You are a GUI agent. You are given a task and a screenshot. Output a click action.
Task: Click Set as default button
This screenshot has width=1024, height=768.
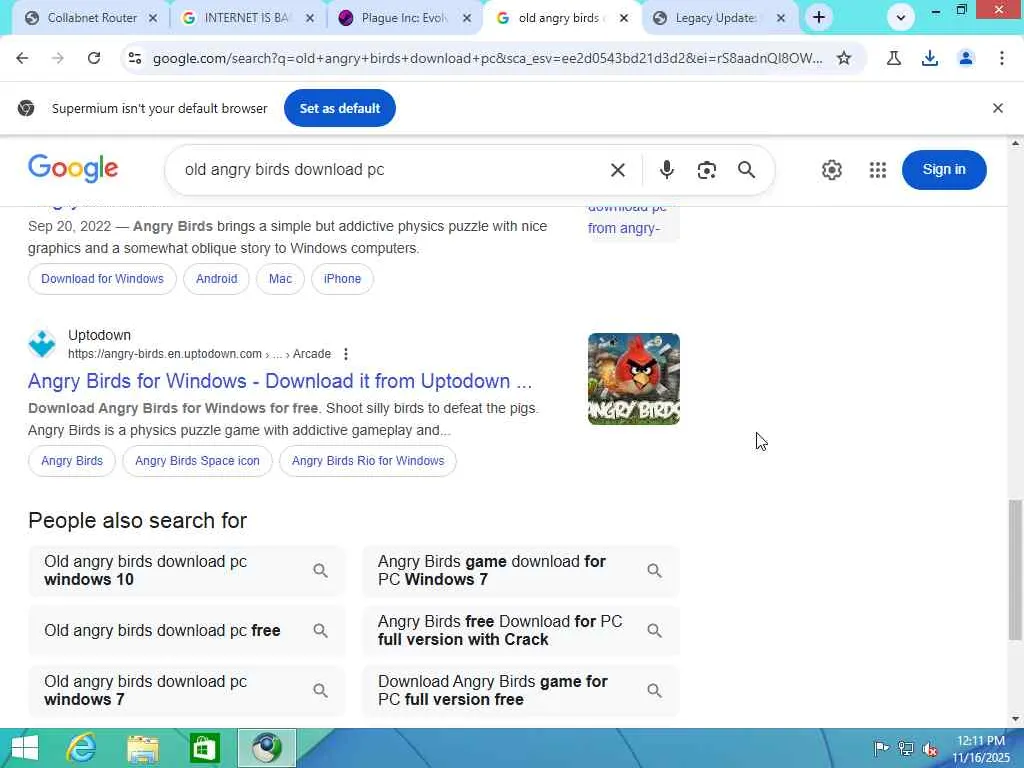(x=340, y=108)
